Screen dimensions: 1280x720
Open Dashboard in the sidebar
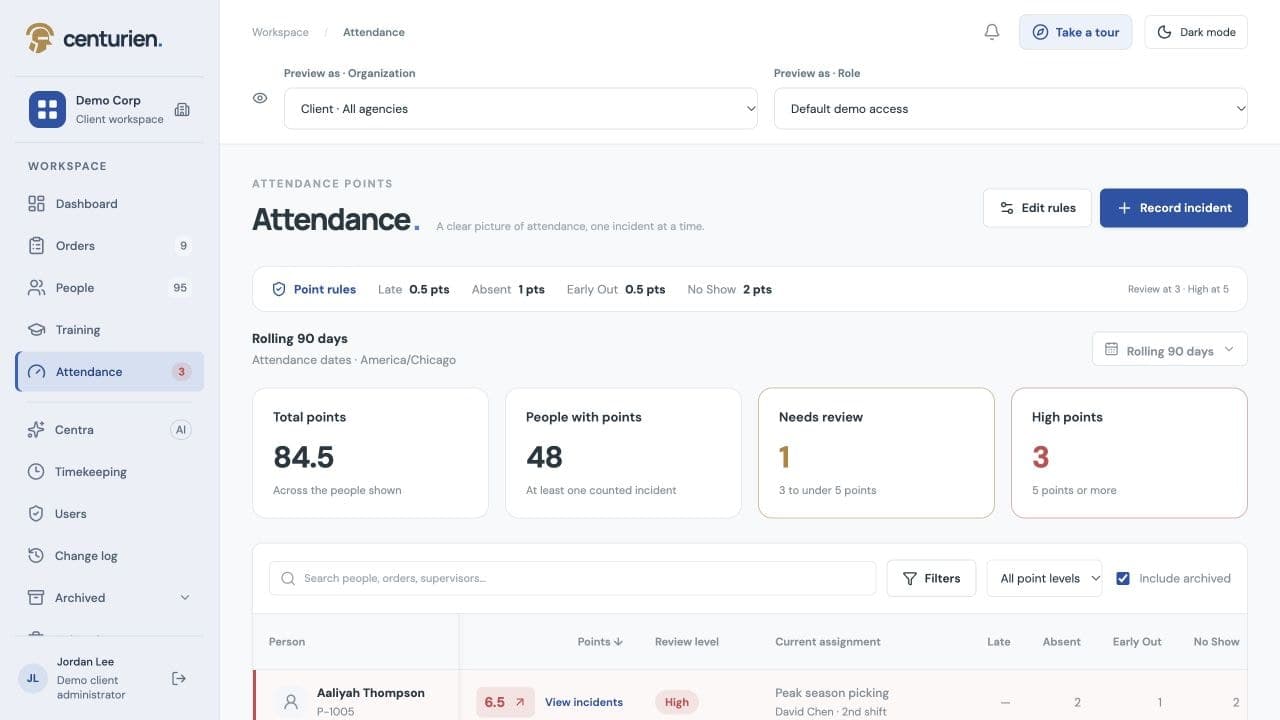point(110,204)
